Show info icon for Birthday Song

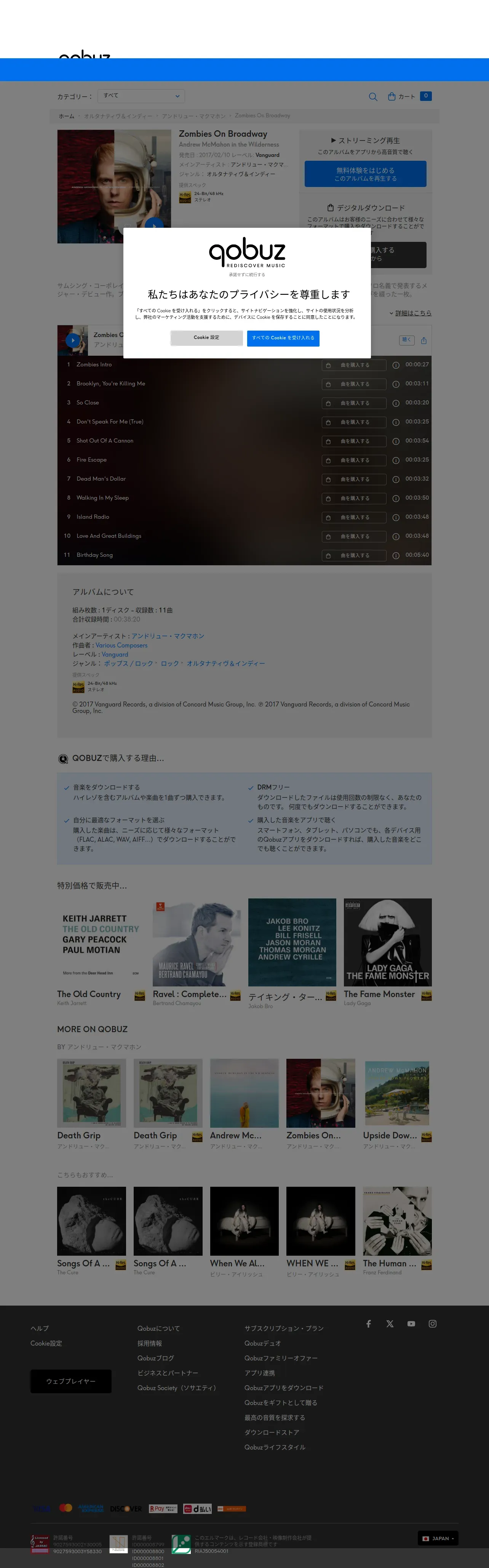coord(396,556)
